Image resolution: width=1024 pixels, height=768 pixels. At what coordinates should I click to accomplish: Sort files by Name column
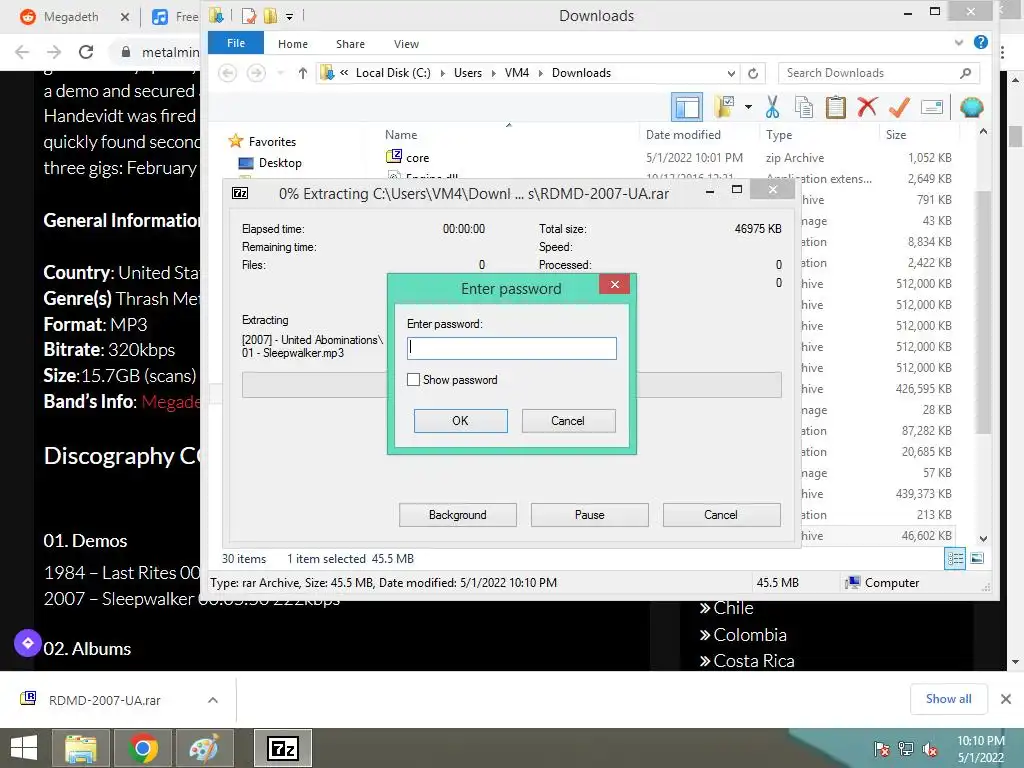click(401, 135)
